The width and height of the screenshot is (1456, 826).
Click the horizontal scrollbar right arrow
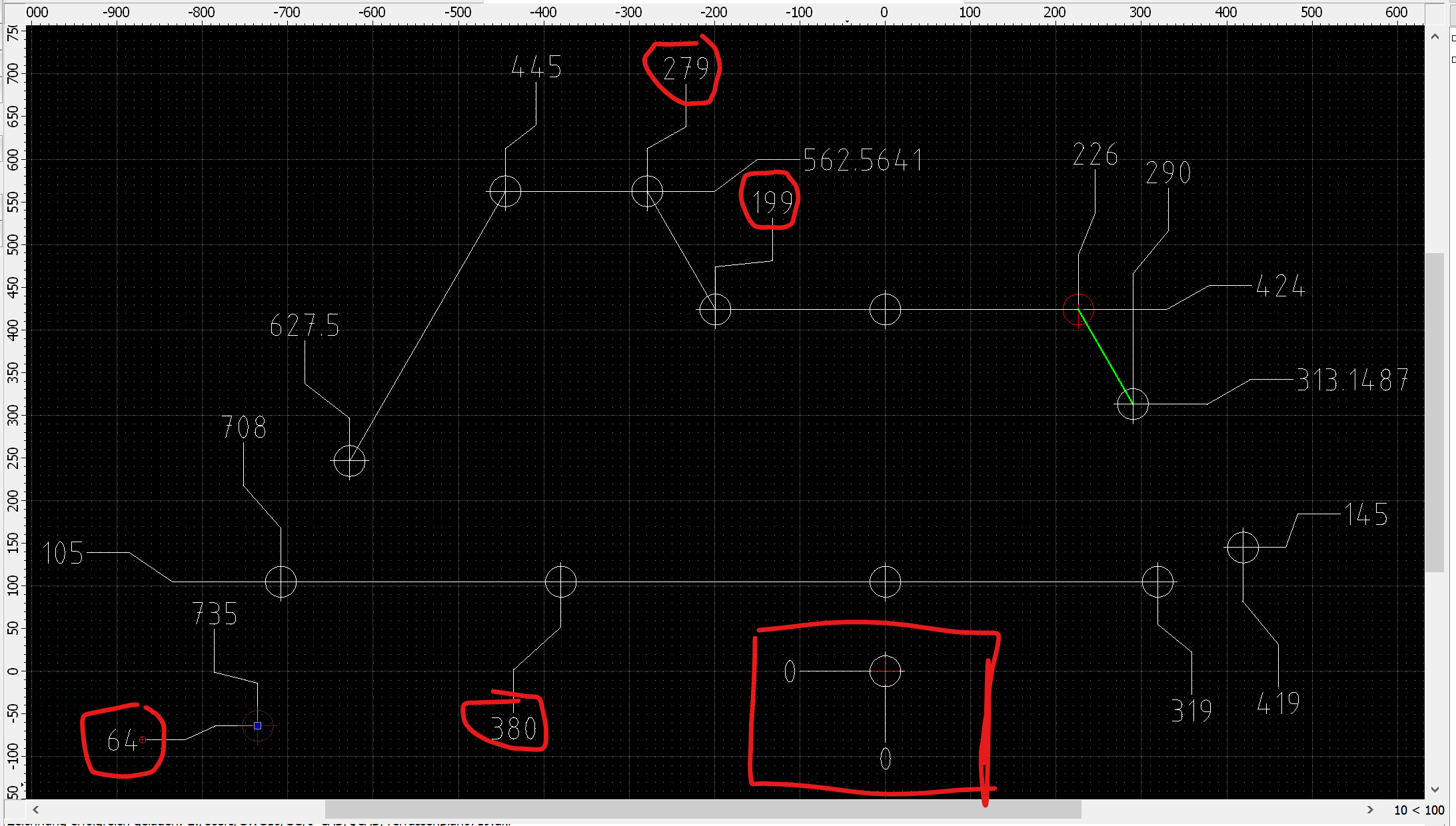[1370, 809]
